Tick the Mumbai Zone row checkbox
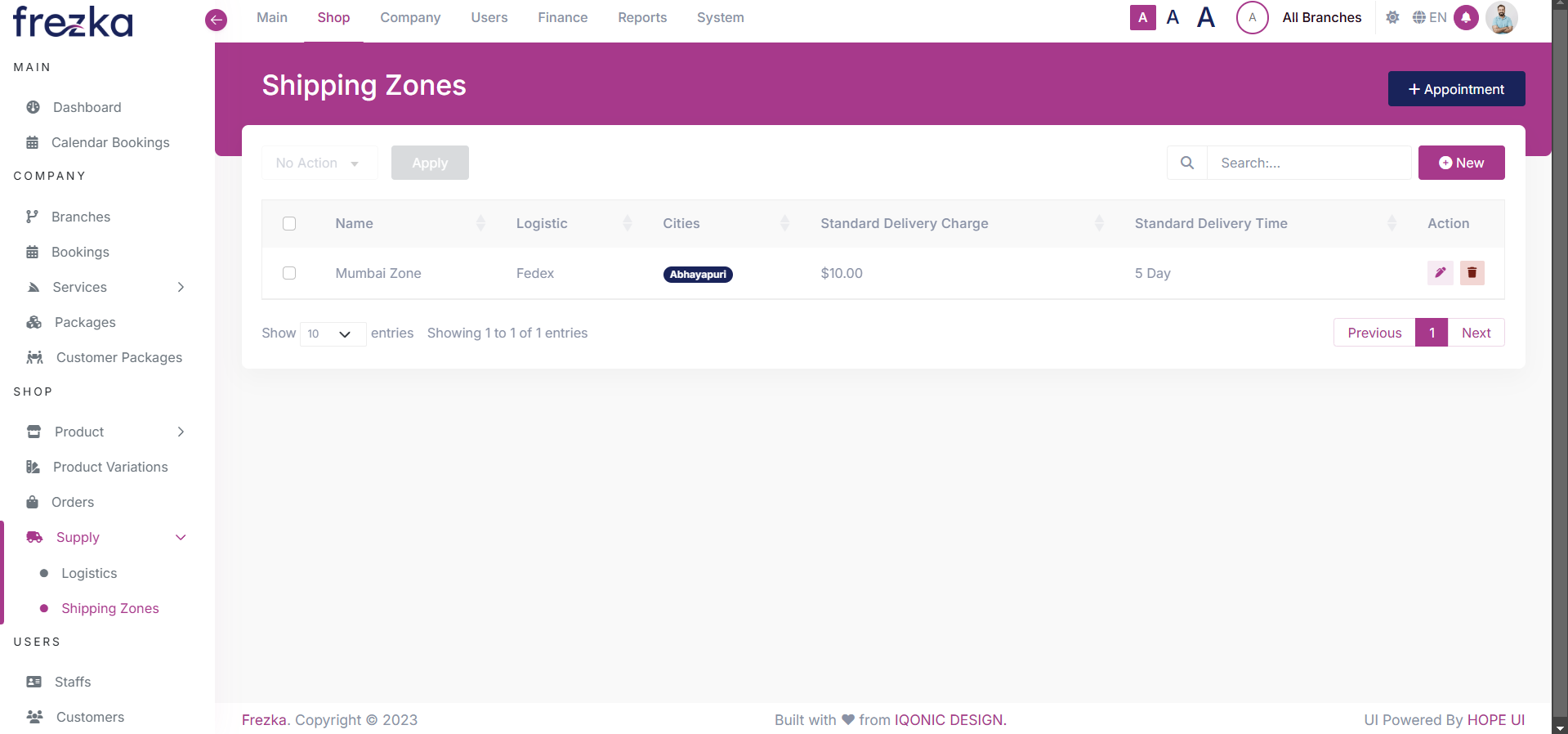The width and height of the screenshot is (1568, 734). point(289,273)
